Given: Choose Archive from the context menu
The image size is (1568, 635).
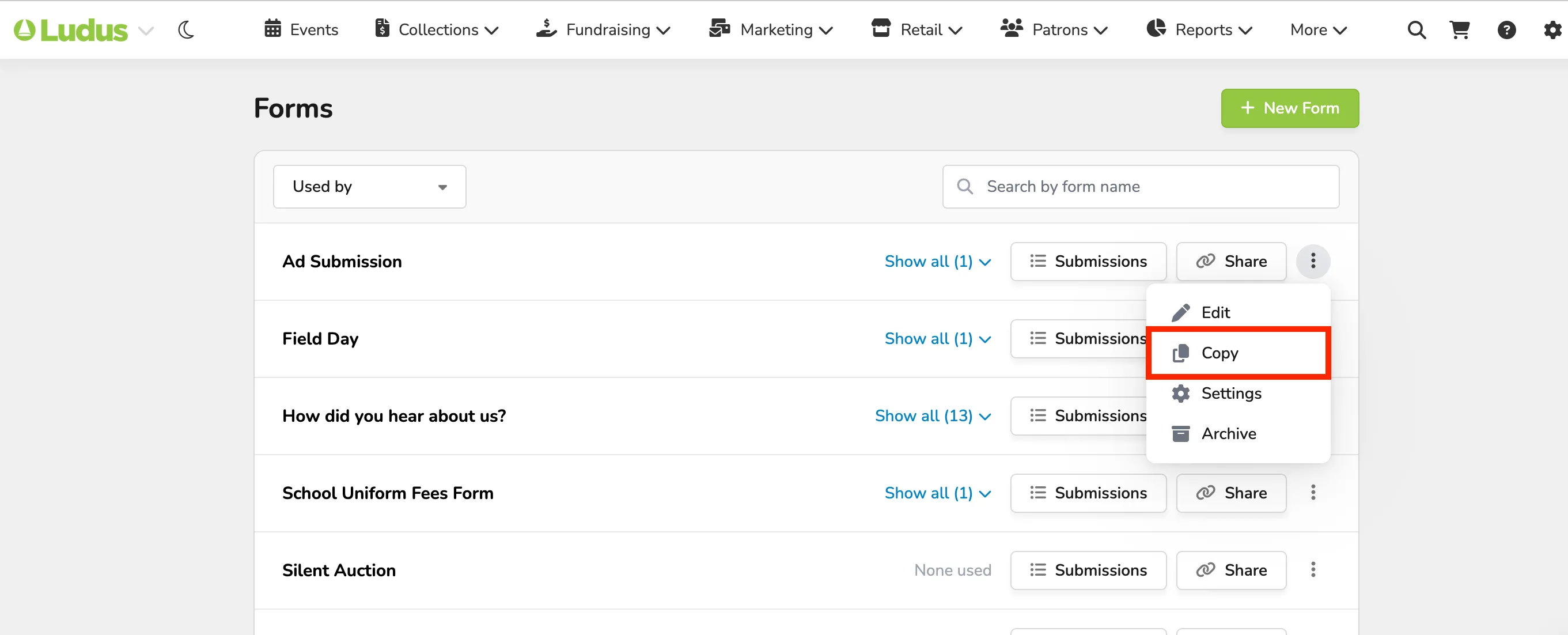Looking at the screenshot, I should click(x=1237, y=433).
